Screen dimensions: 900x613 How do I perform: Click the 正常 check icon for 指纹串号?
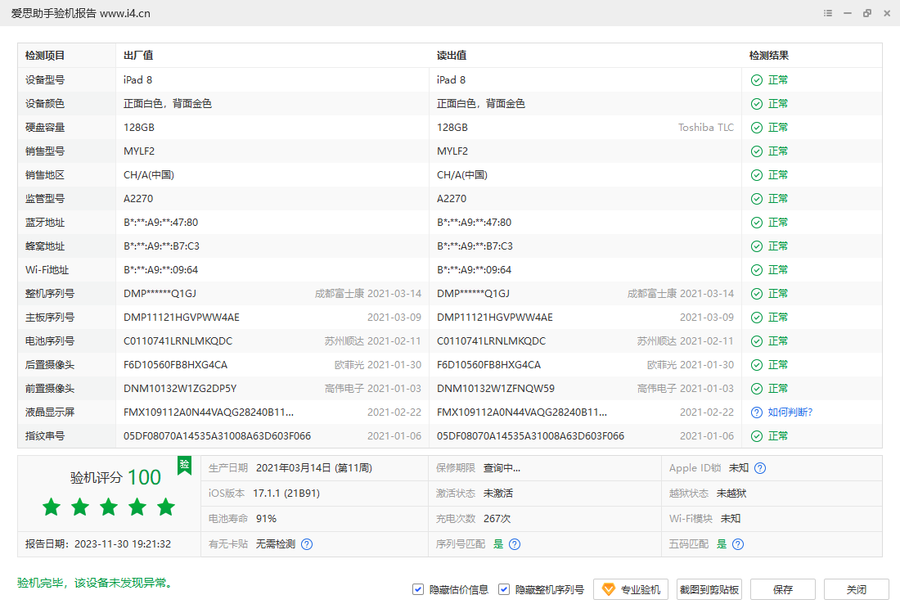point(757,436)
